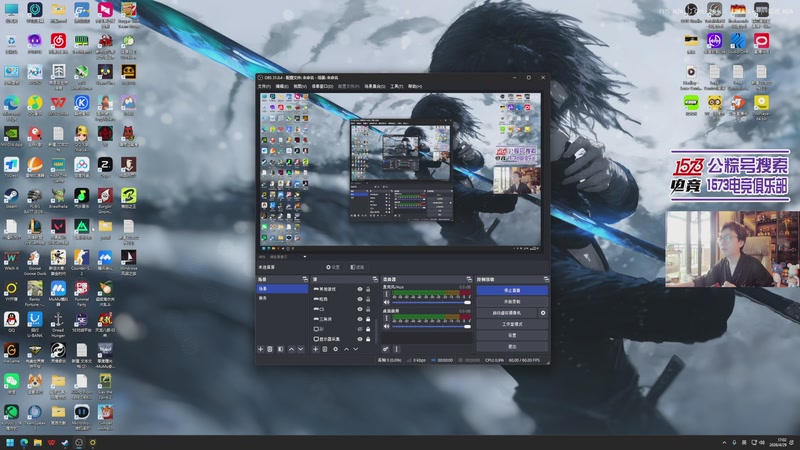Screen dimensions: 800x450
Task: Open QQ desktop shortcut
Action: point(11,321)
